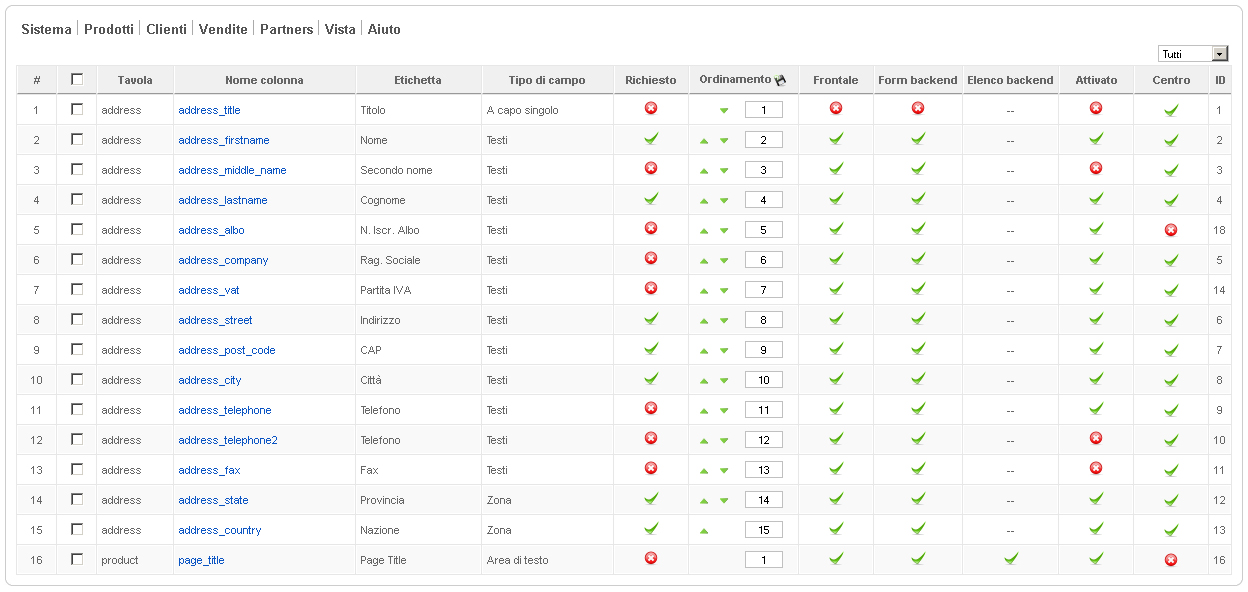Select all rows with header checkbox

[77, 79]
